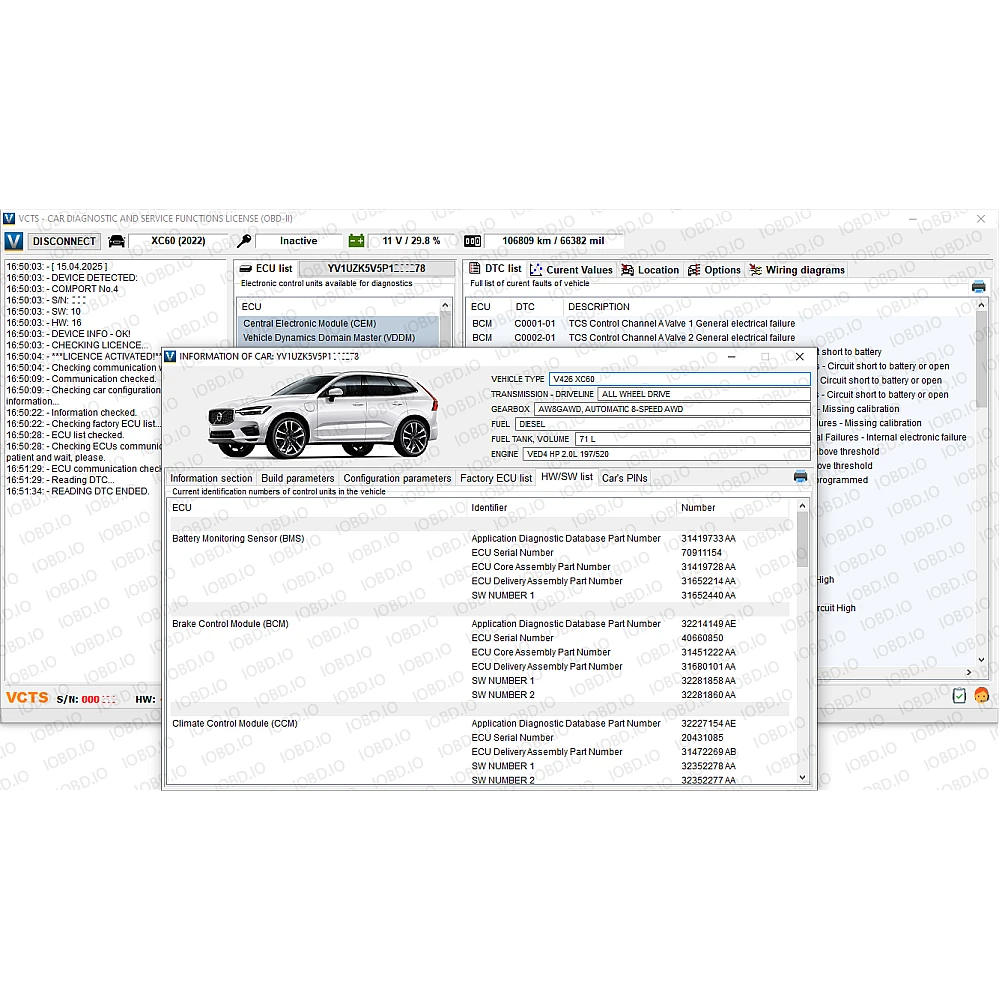Click the FUEL TANK, VOLUME field

click(x=693, y=439)
